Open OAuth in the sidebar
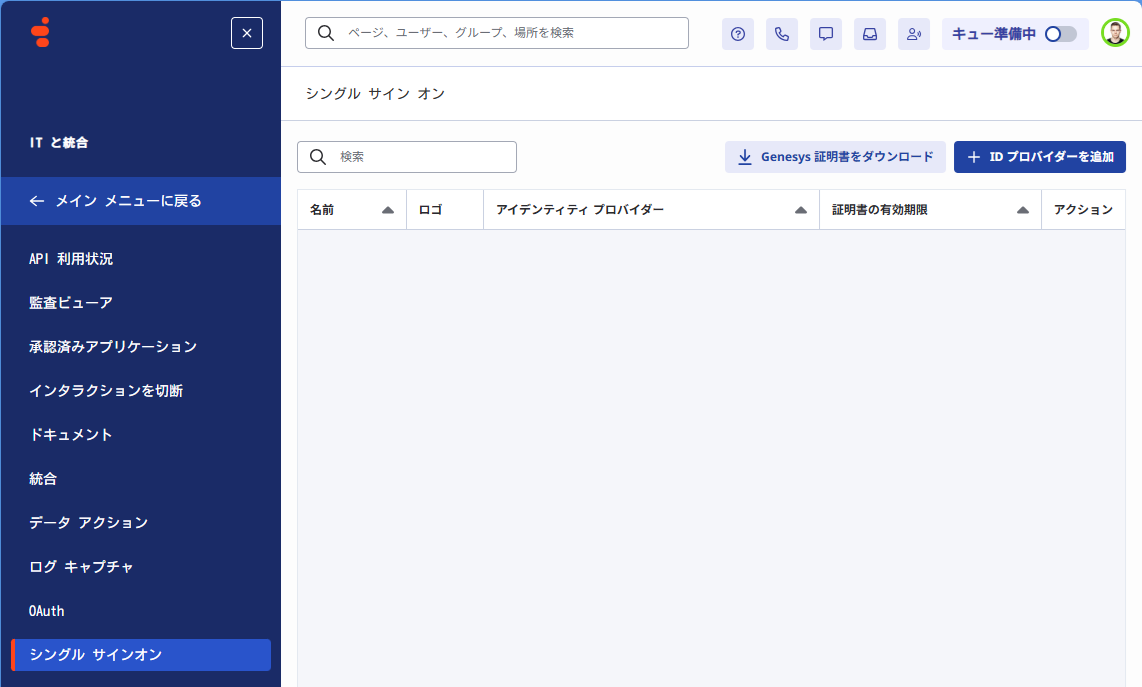This screenshot has height=687, width=1142. tap(47, 611)
